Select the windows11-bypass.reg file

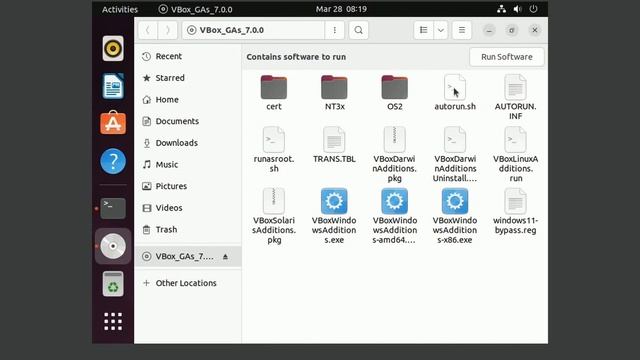coord(515,211)
